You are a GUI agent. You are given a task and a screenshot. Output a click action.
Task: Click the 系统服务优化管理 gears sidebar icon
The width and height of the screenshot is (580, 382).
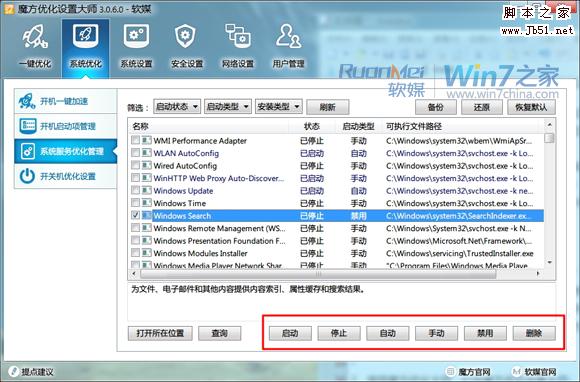click(x=27, y=151)
